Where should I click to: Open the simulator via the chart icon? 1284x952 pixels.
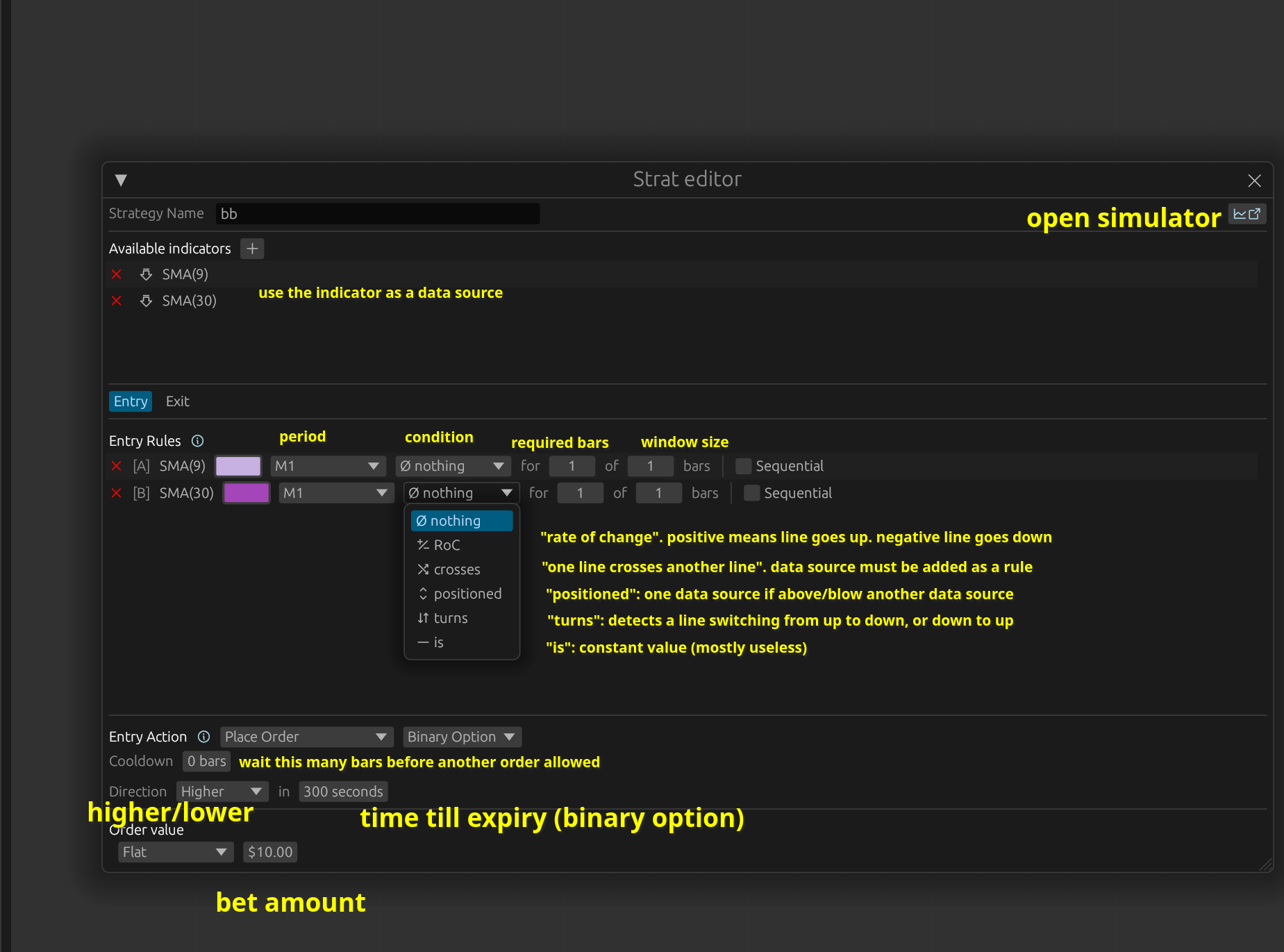click(1247, 215)
